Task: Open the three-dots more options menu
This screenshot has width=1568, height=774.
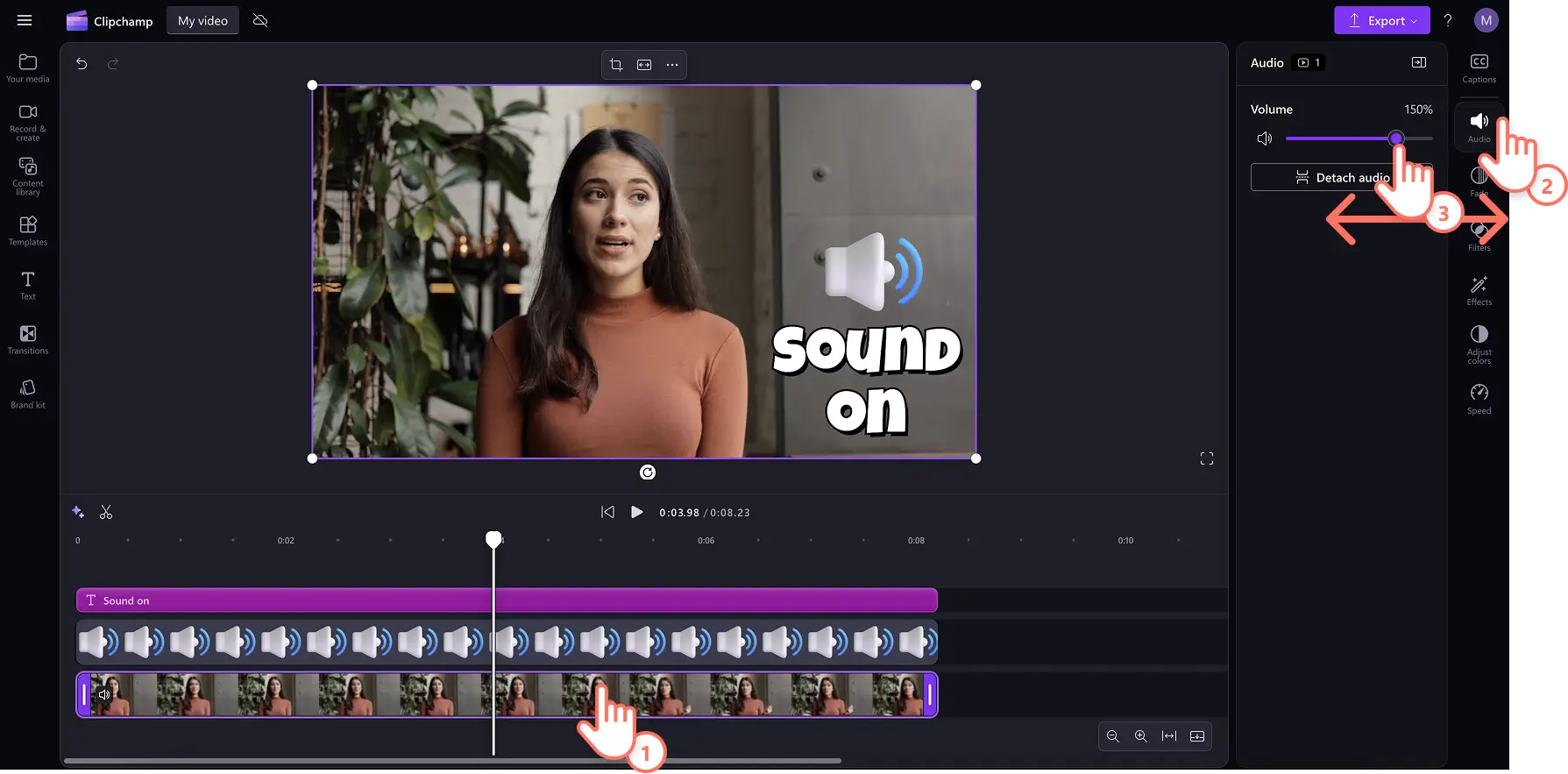Action: point(672,65)
